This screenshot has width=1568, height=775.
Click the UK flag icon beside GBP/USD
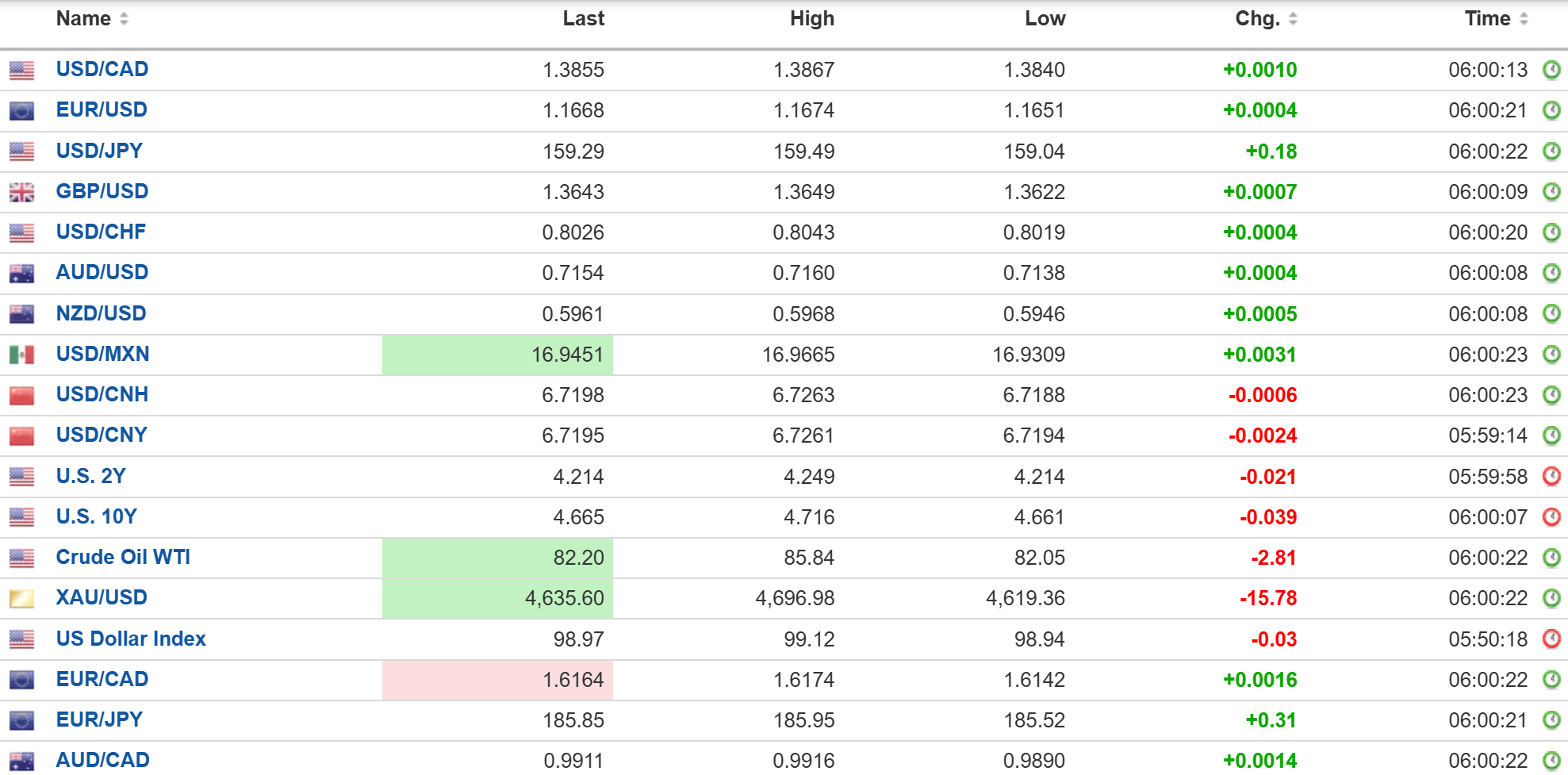tap(21, 192)
